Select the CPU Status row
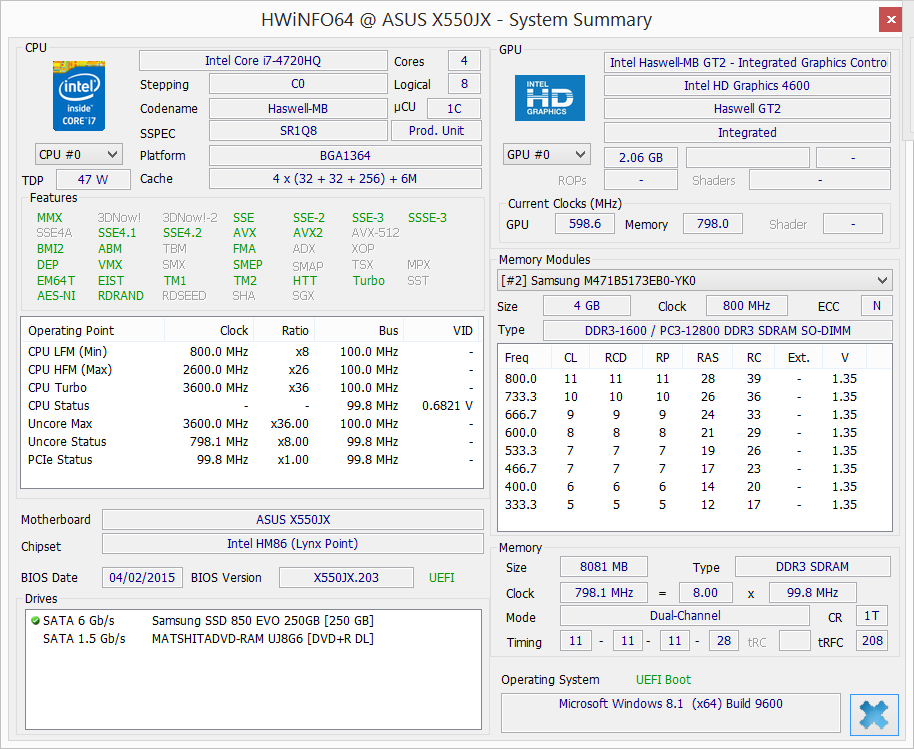The width and height of the screenshot is (914, 749). (x=252, y=406)
